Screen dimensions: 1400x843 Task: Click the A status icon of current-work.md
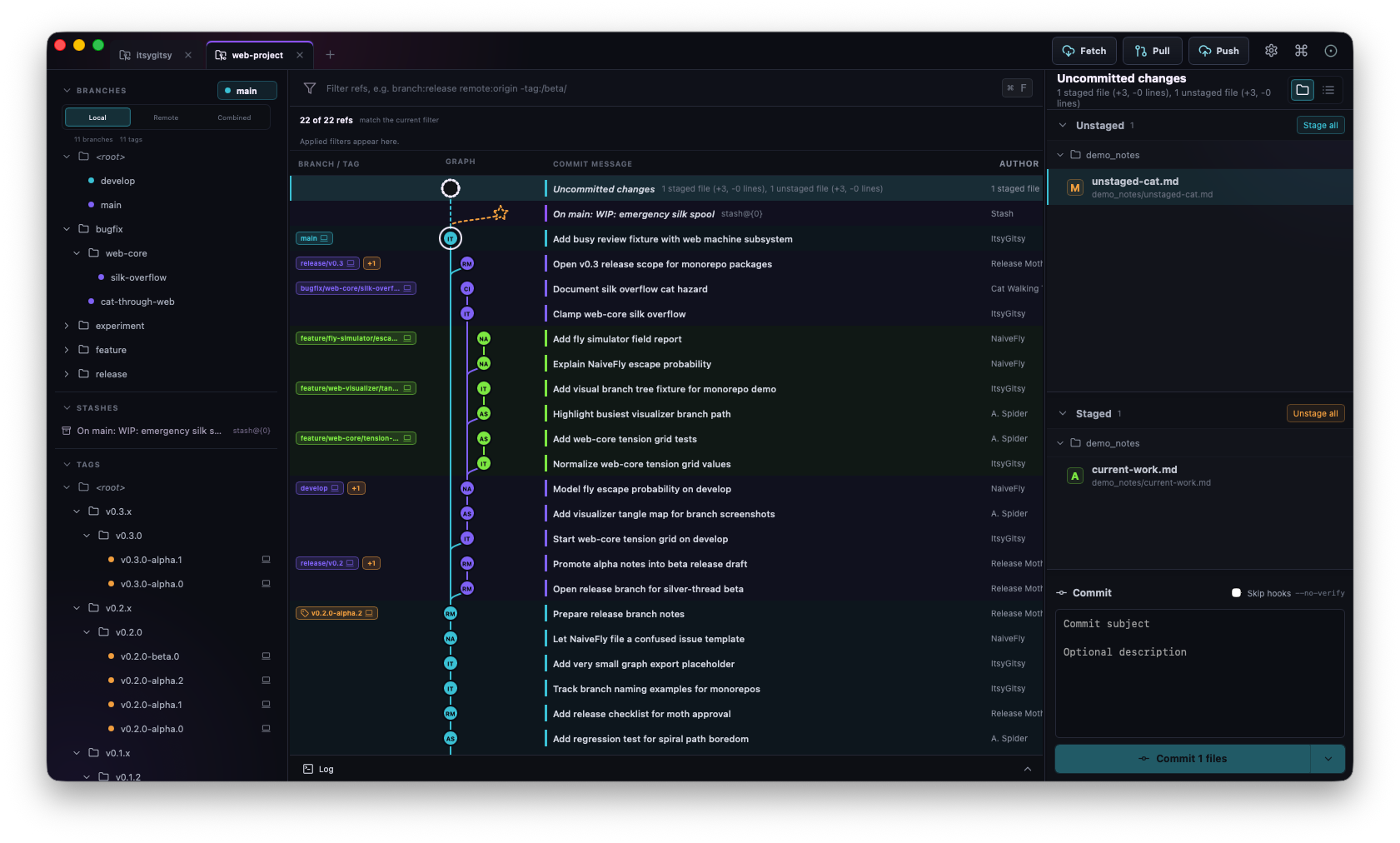(1075, 476)
